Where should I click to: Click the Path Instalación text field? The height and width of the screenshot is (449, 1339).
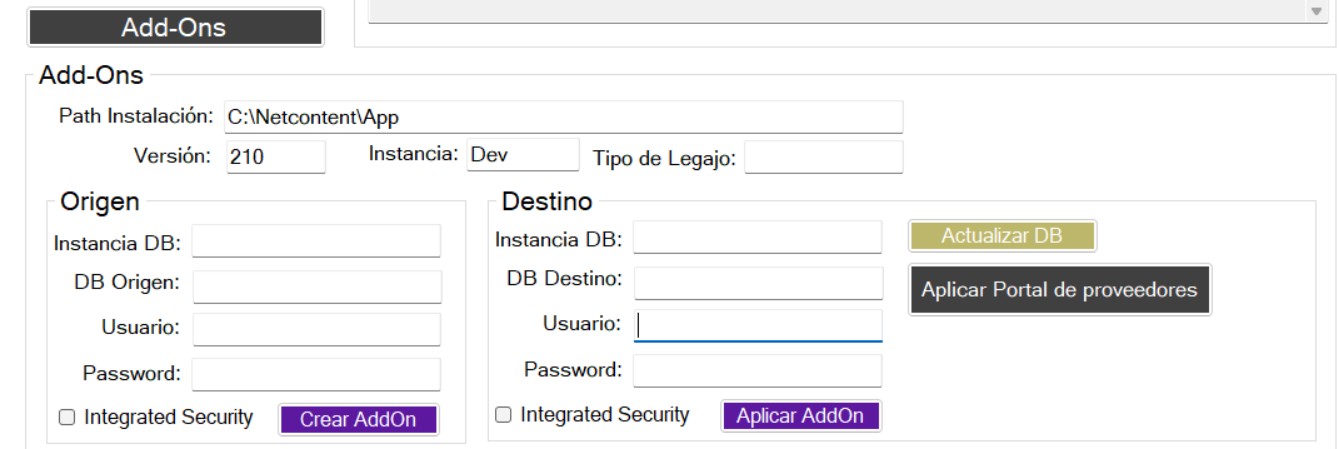[563, 117]
